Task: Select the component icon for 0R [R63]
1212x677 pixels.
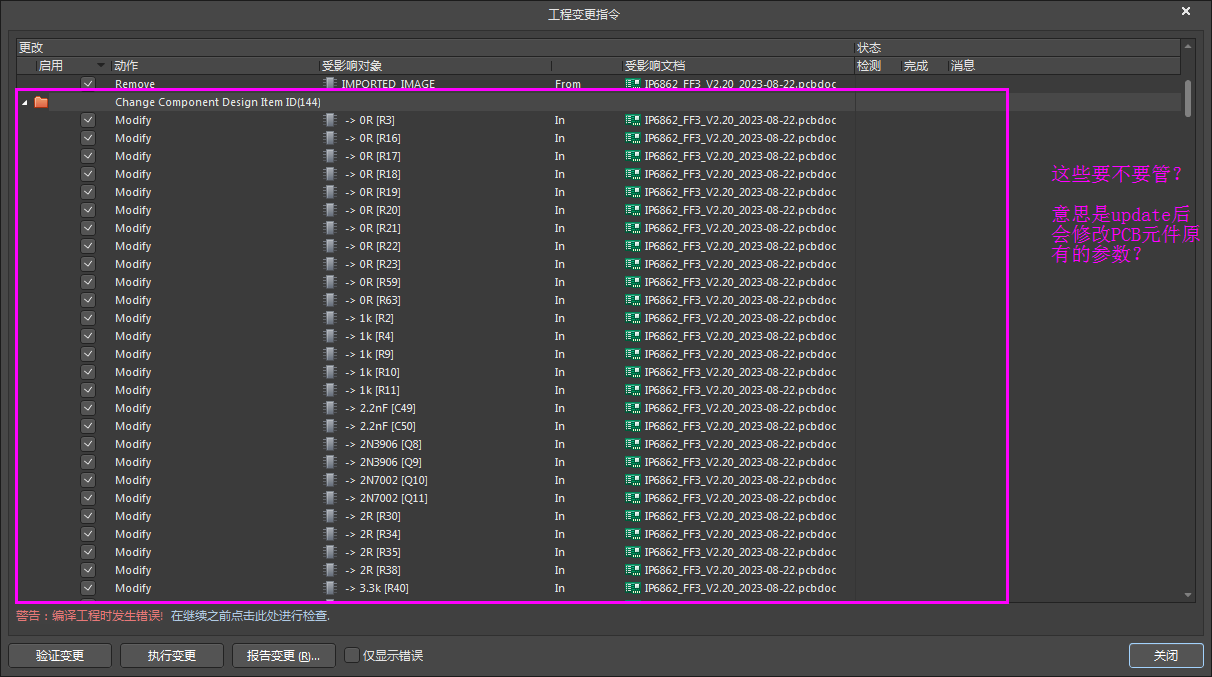Action: coord(330,300)
